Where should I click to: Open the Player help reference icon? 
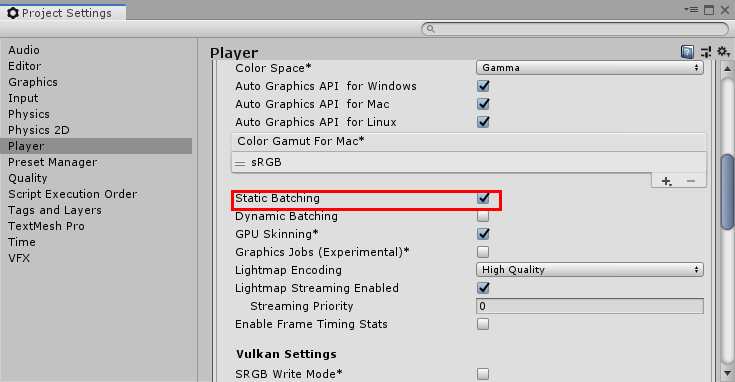(x=687, y=52)
